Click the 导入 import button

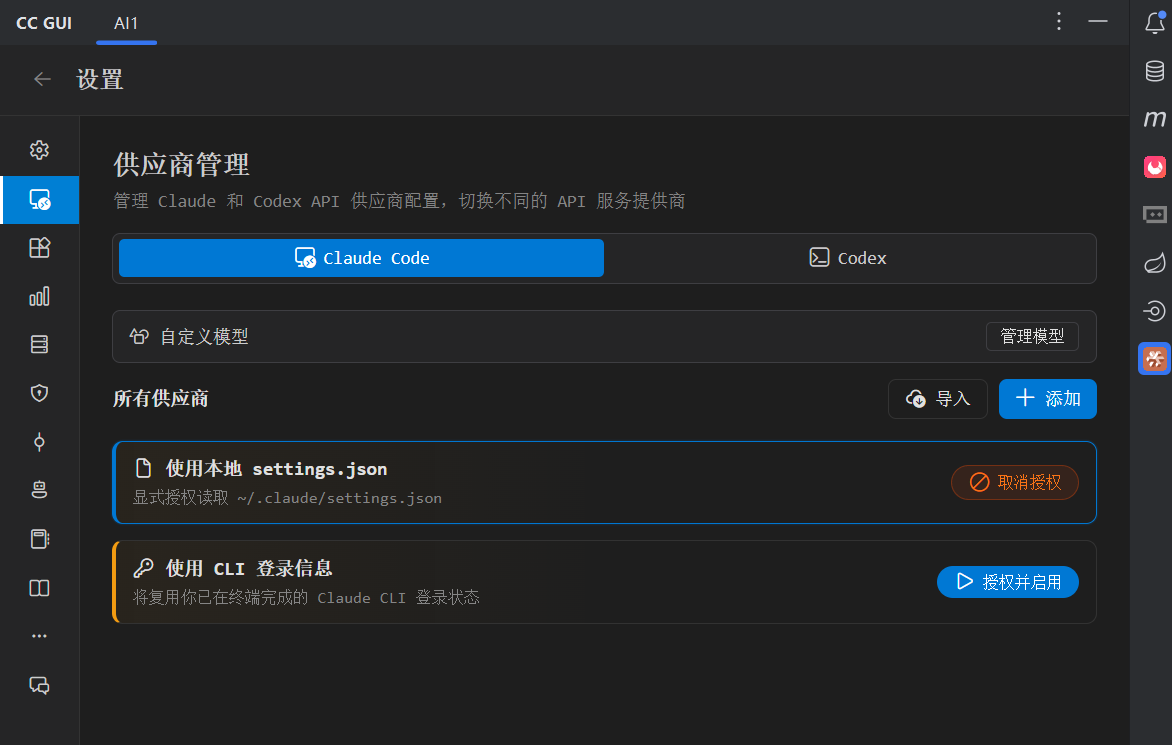pos(938,399)
